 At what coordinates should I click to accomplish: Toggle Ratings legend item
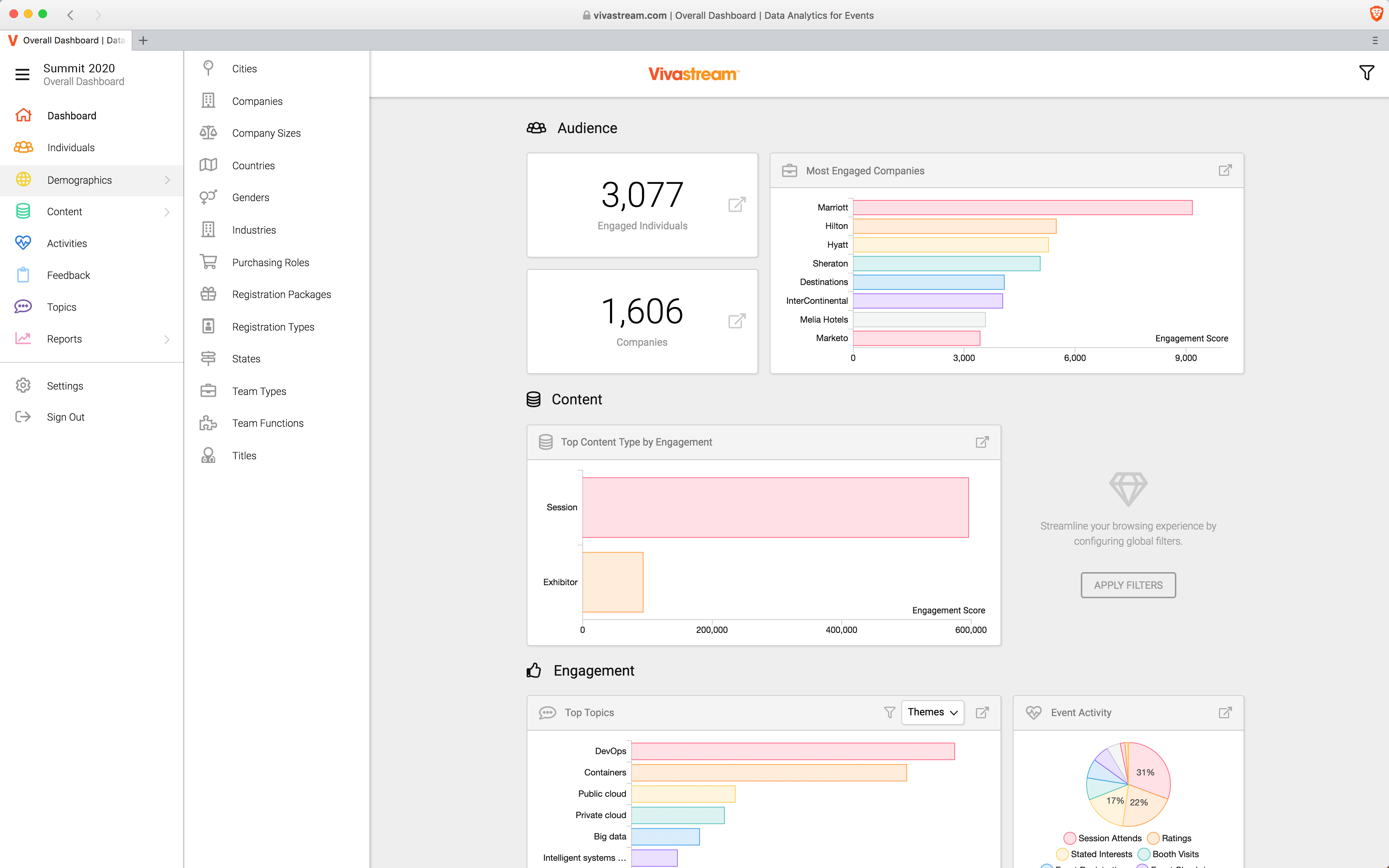pyautogui.click(x=1170, y=838)
